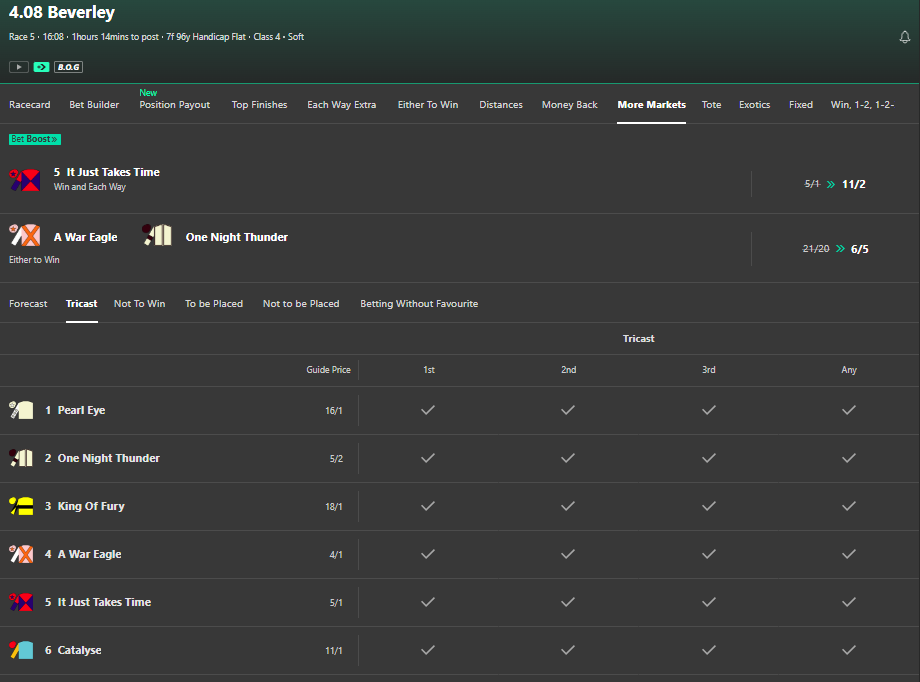The image size is (920, 682).
Task: Play the race preview video
Action: pyautogui.click(x=18, y=67)
